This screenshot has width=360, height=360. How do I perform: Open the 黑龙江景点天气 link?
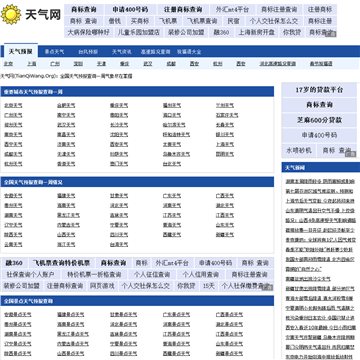point(73,334)
